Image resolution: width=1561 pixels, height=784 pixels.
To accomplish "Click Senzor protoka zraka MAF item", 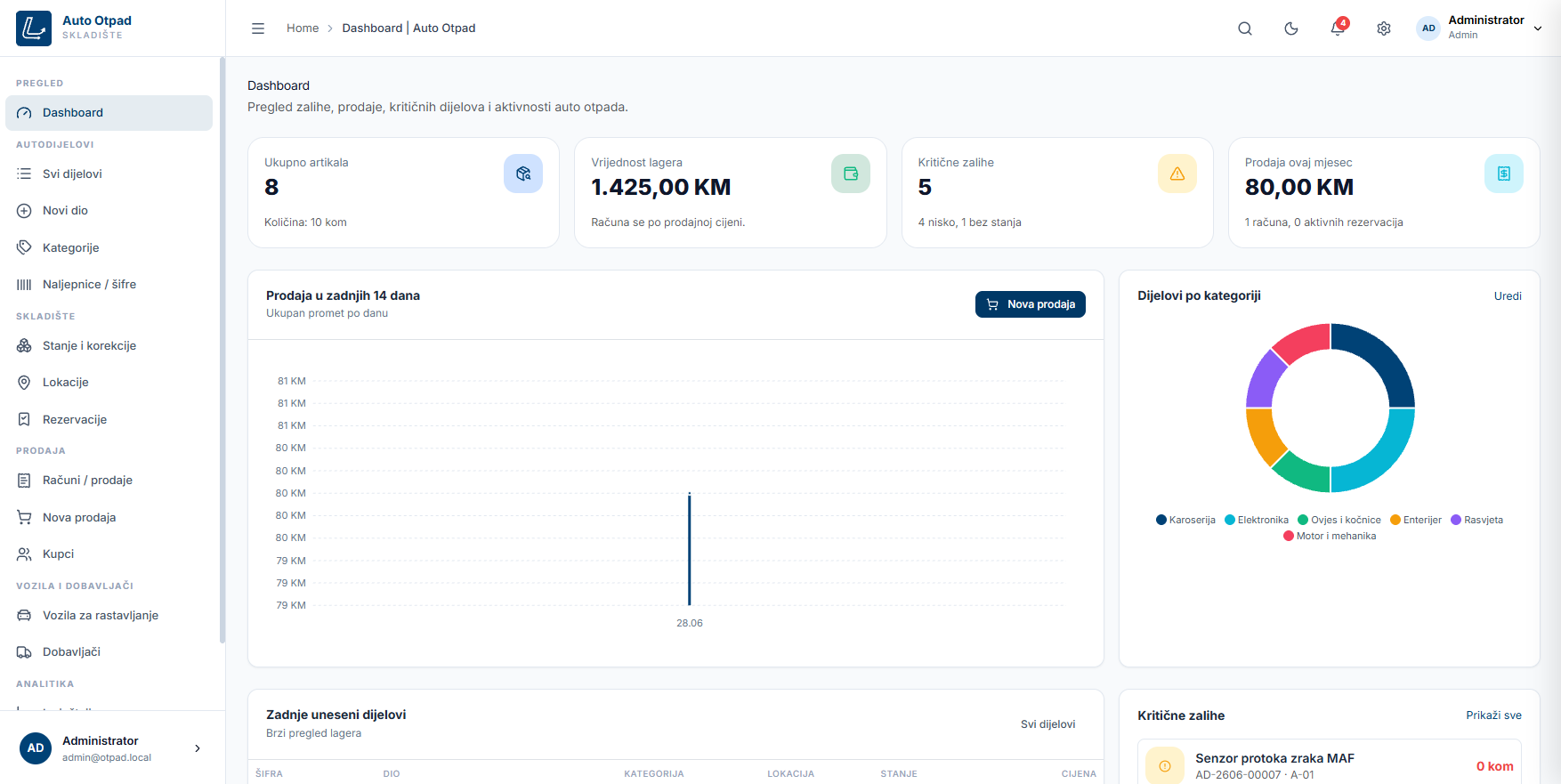I will coord(1330,766).
